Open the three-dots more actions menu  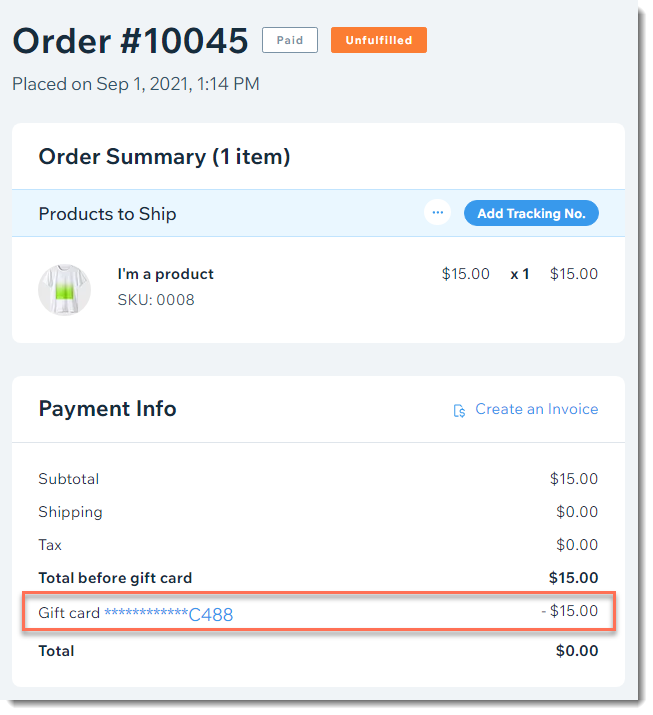point(437,212)
